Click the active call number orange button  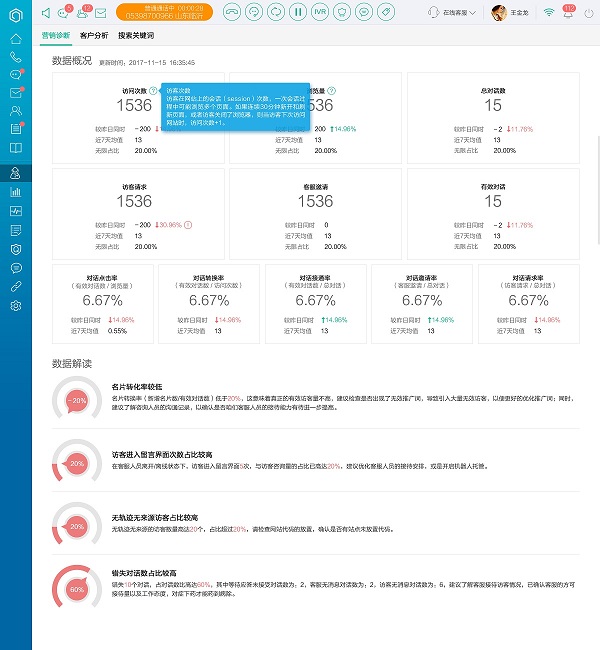tap(178, 12)
